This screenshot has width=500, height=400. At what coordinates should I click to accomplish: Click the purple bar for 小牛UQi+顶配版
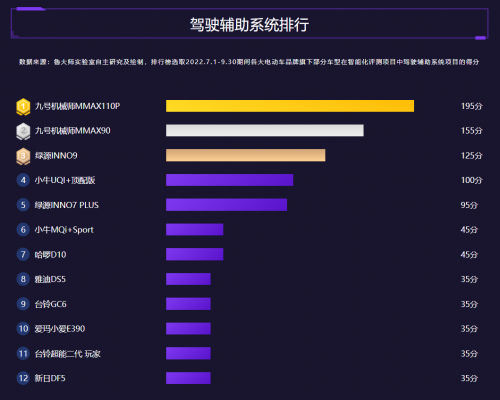pyautogui.click(x=229, y=180)
